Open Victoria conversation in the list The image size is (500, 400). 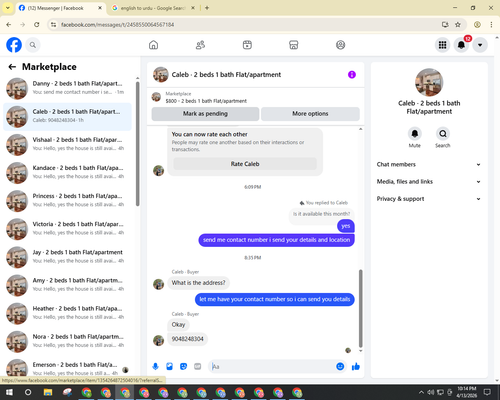pyautogui.click(x=67, y=229)
